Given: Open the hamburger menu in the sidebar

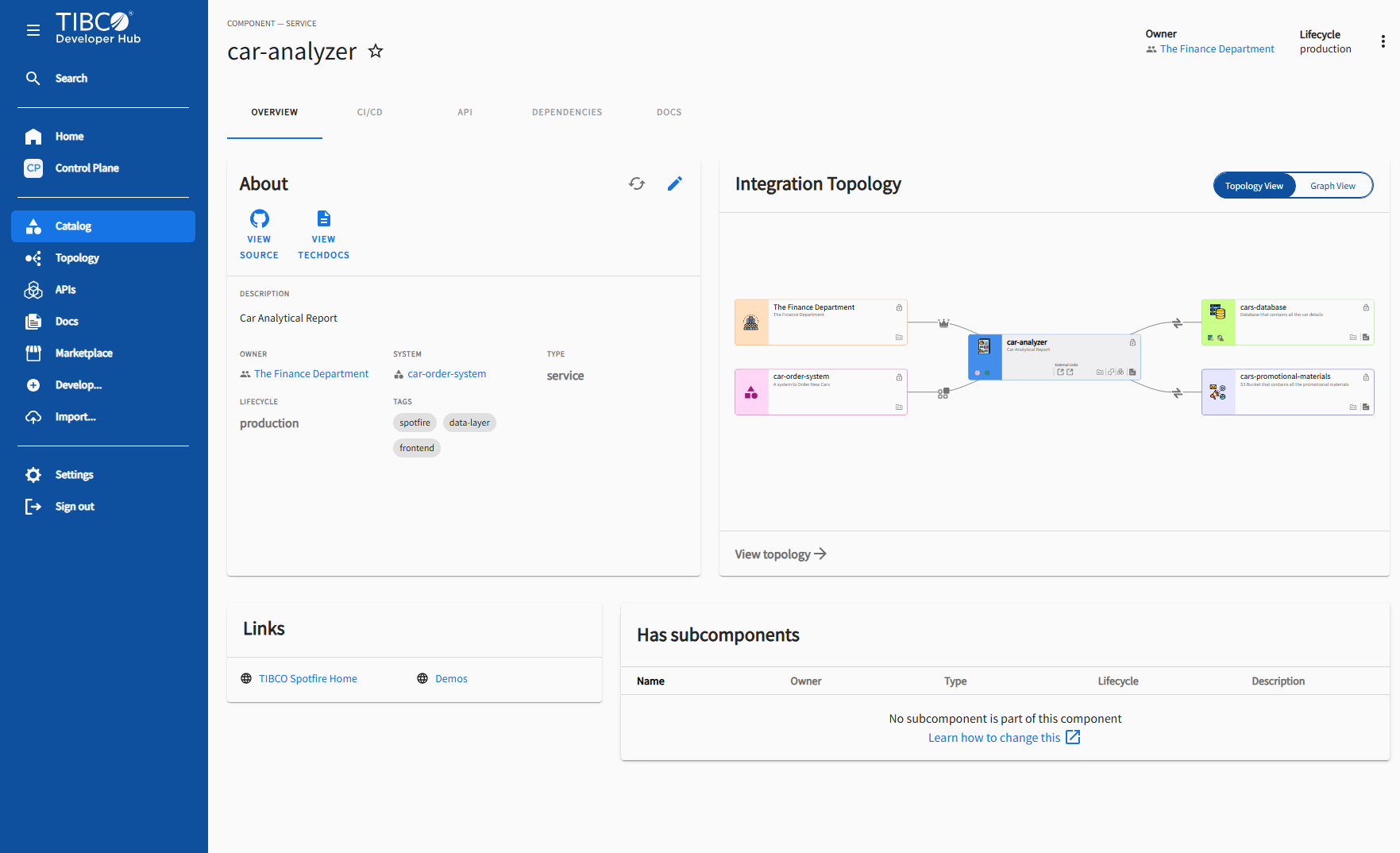Looking at the screenshot, I should point(33,30).
